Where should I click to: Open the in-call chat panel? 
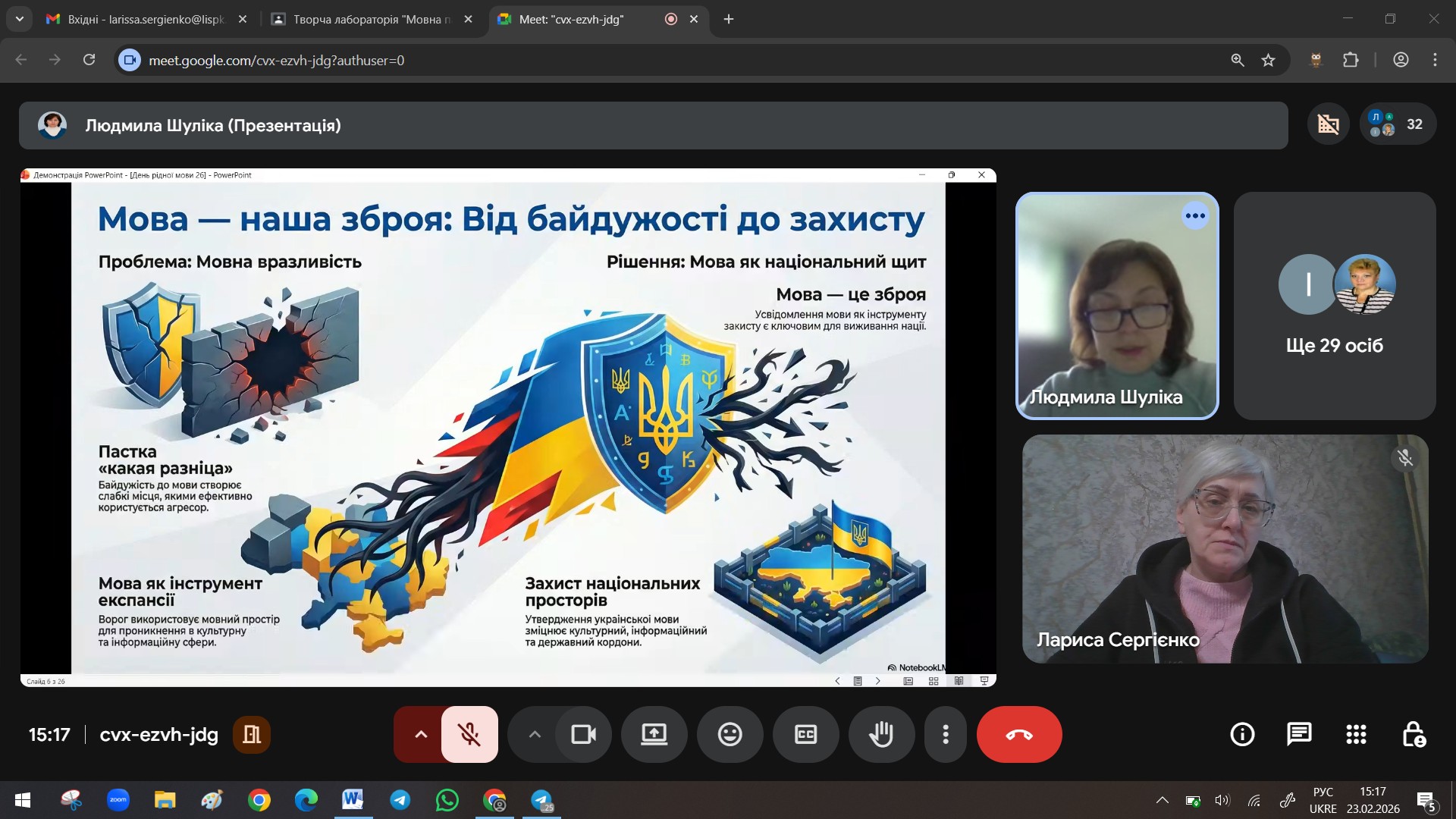pyautogui.click(x=1299, y=734)
